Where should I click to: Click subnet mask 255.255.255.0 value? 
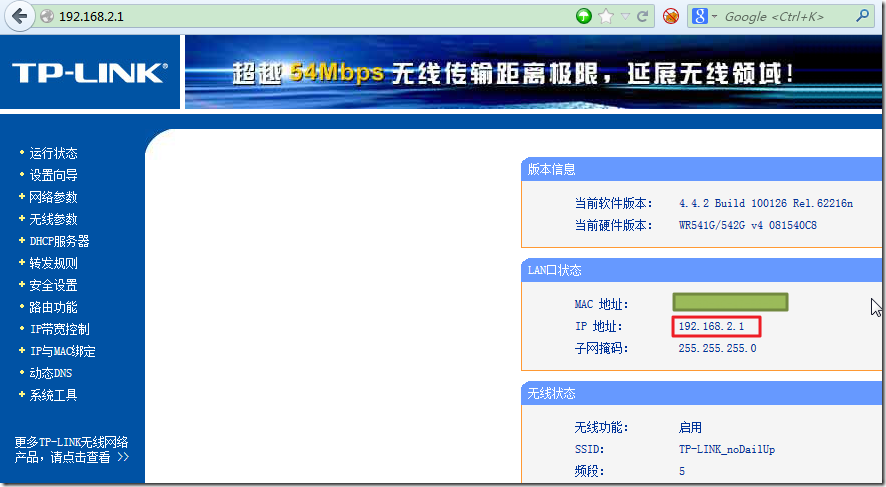(x=717, y=348)
